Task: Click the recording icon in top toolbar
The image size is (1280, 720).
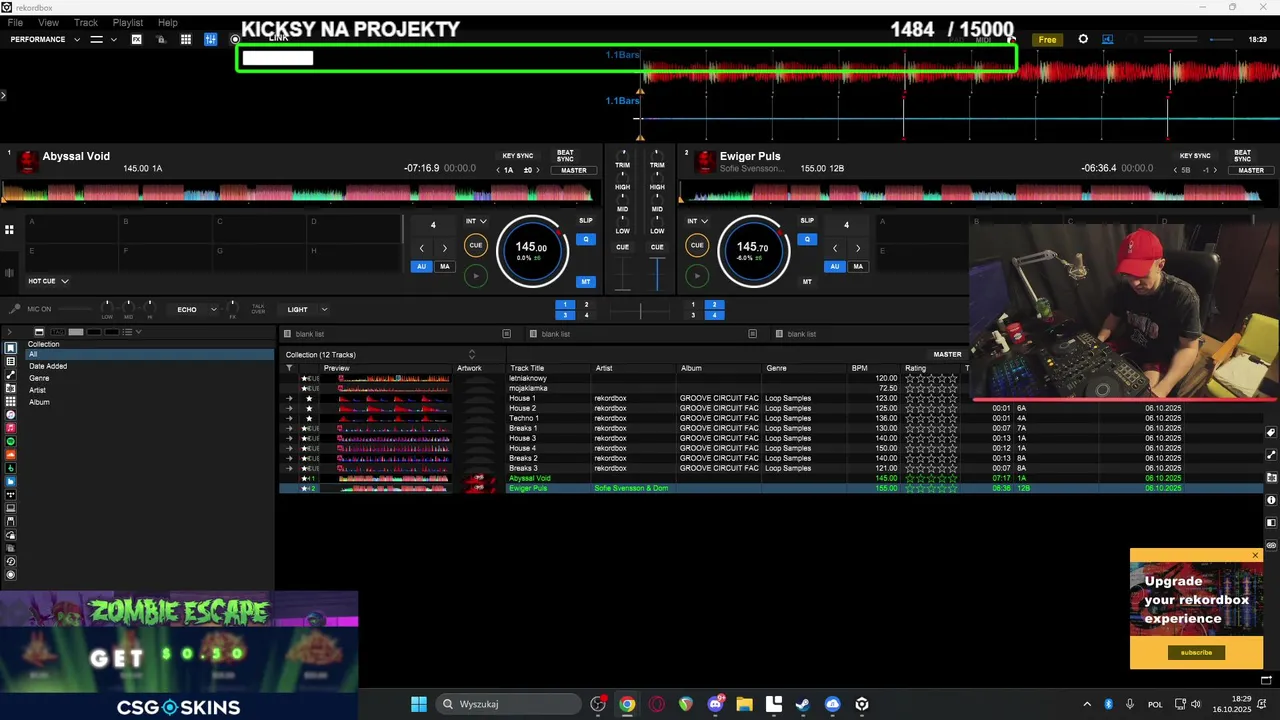Action: (x=235, y=40)
